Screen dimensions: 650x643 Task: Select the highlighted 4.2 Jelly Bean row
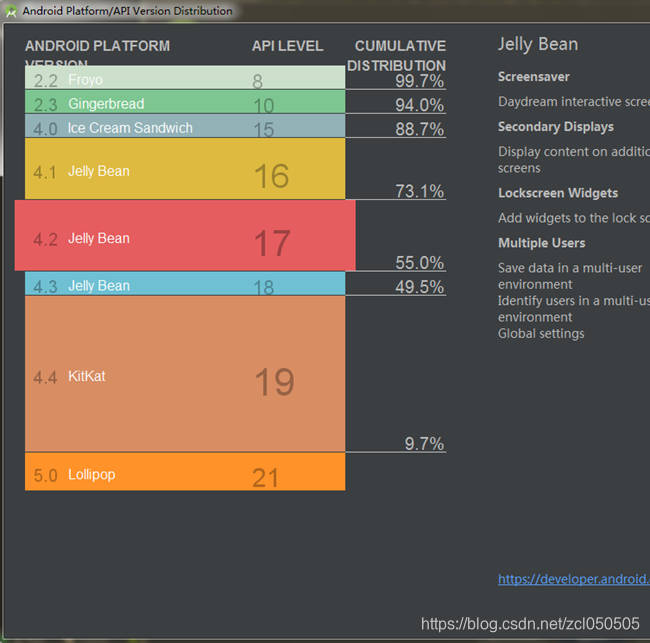185,235
